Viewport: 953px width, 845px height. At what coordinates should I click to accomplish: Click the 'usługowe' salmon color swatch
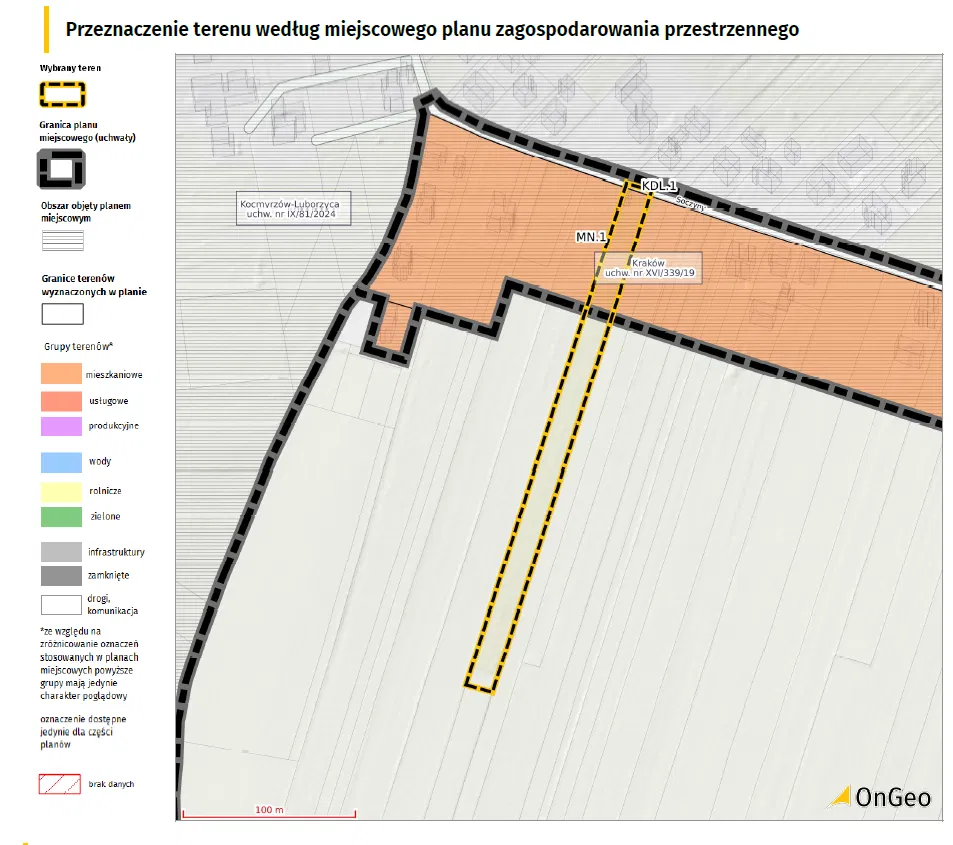[x=62, y=401]
